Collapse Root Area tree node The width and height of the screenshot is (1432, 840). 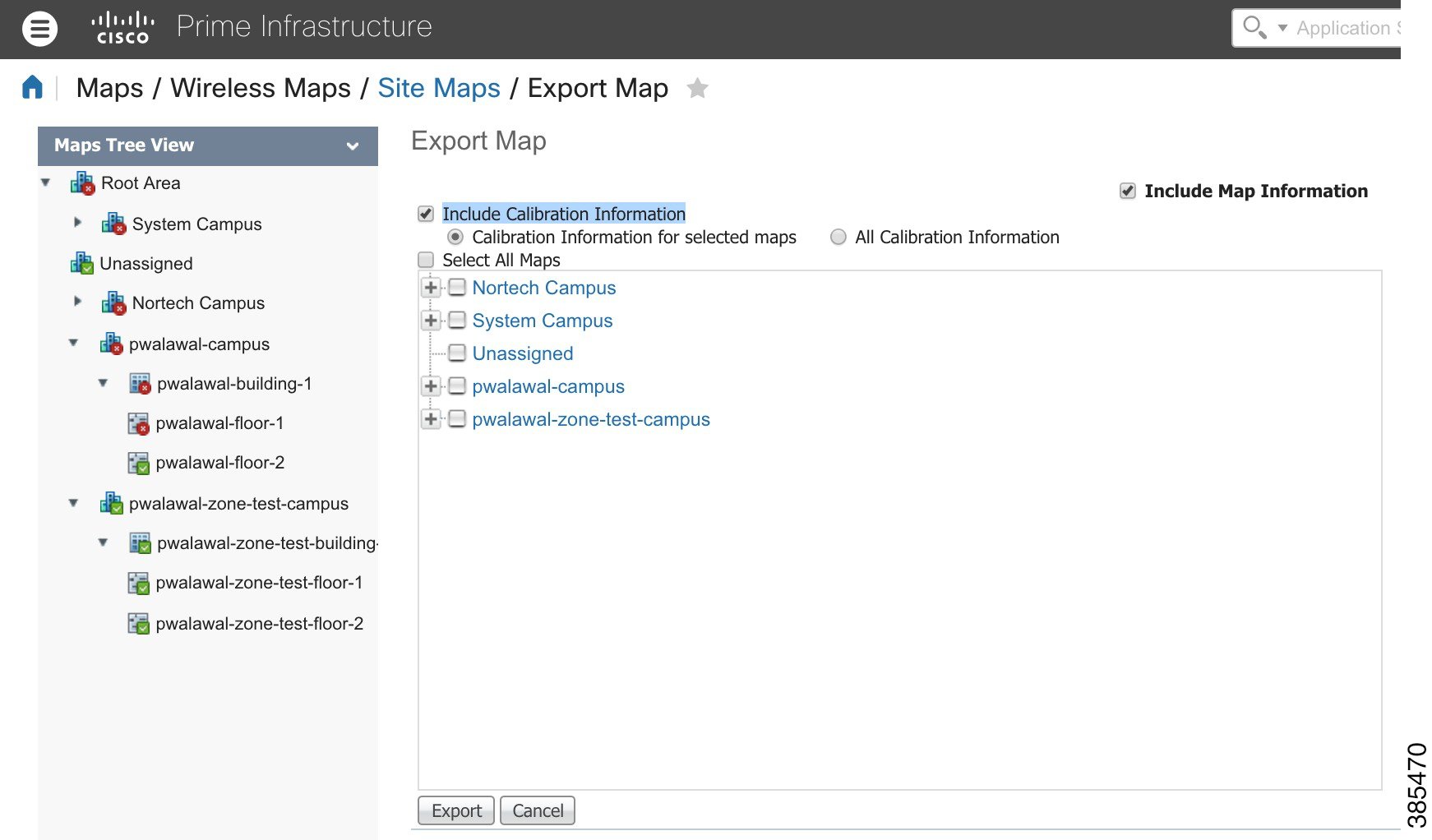click(45, 182)
